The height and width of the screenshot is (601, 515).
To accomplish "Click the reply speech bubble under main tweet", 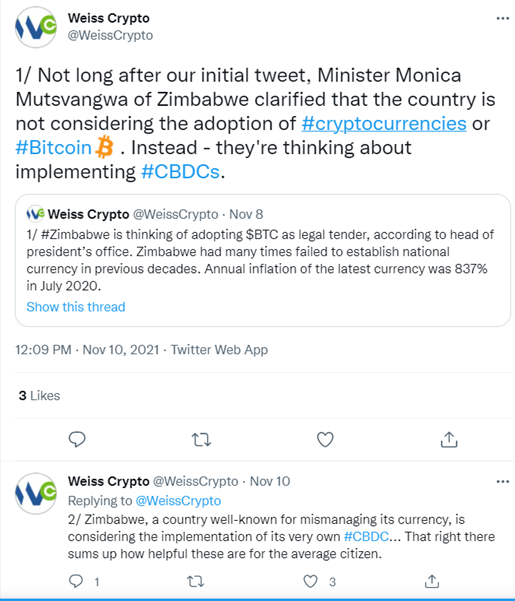I will coord(77,439).
